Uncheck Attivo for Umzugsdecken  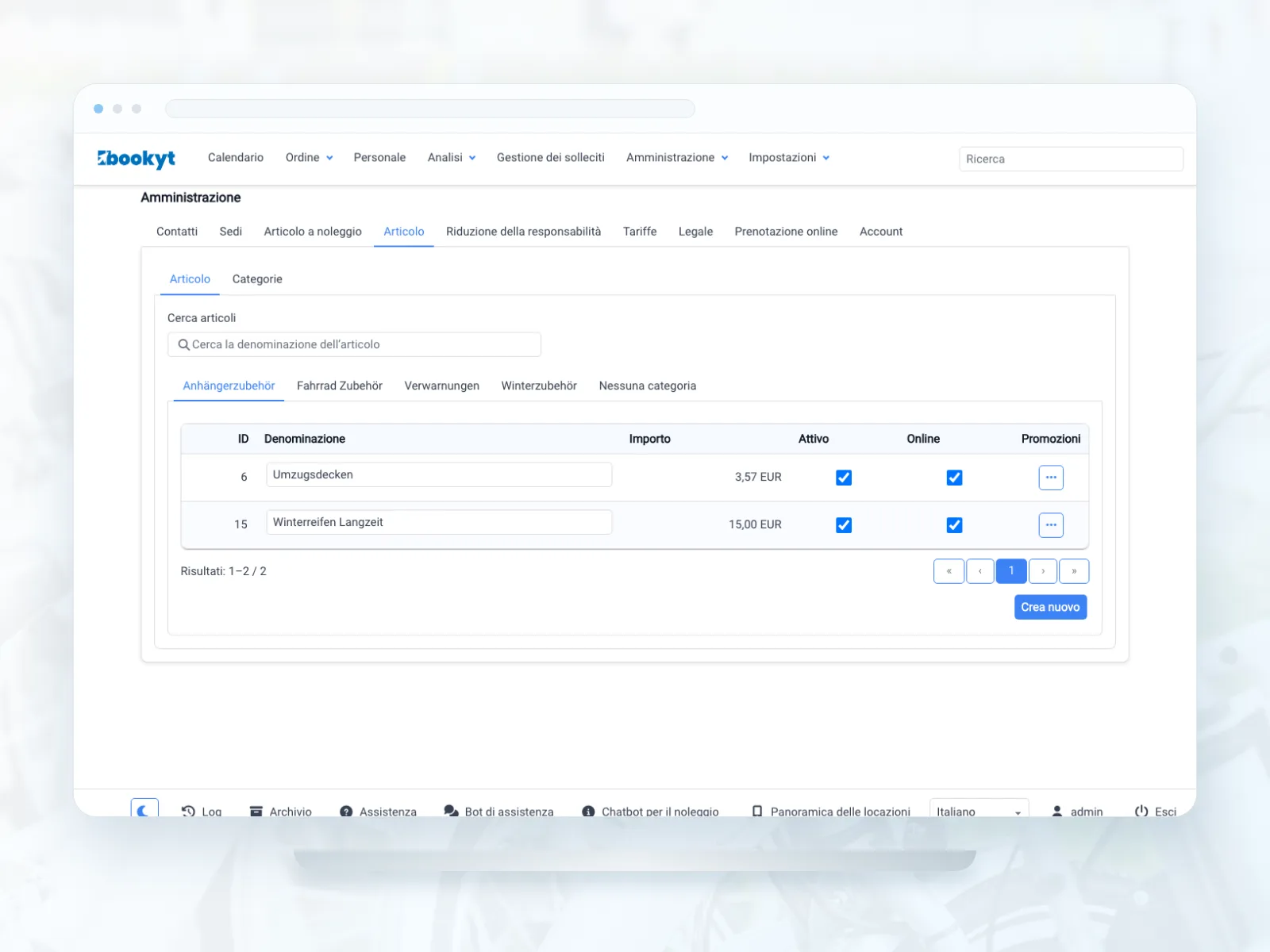pyautogui.click(x=844, y=478)
